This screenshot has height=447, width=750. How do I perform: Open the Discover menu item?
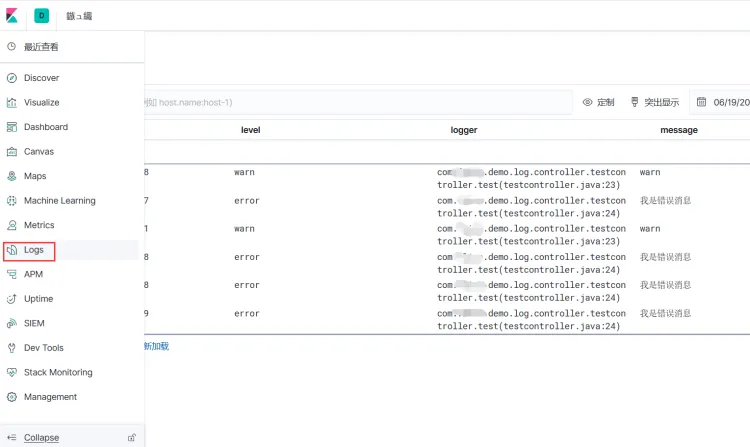point(42,78)
